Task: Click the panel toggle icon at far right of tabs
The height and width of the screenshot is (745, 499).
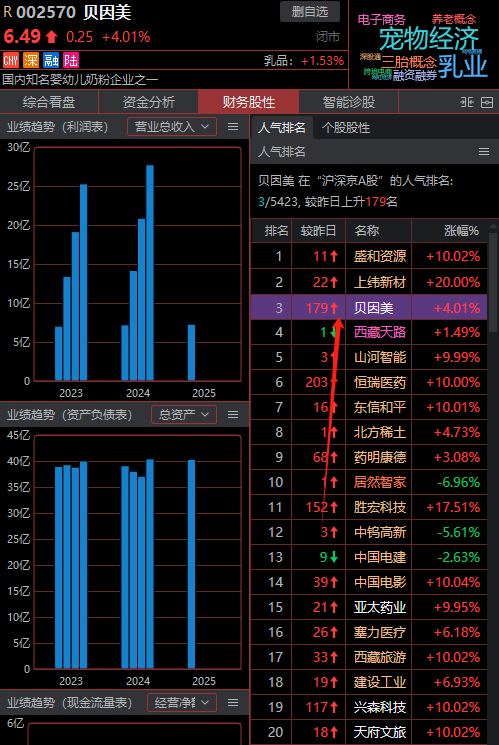Action: pos(487,102)
